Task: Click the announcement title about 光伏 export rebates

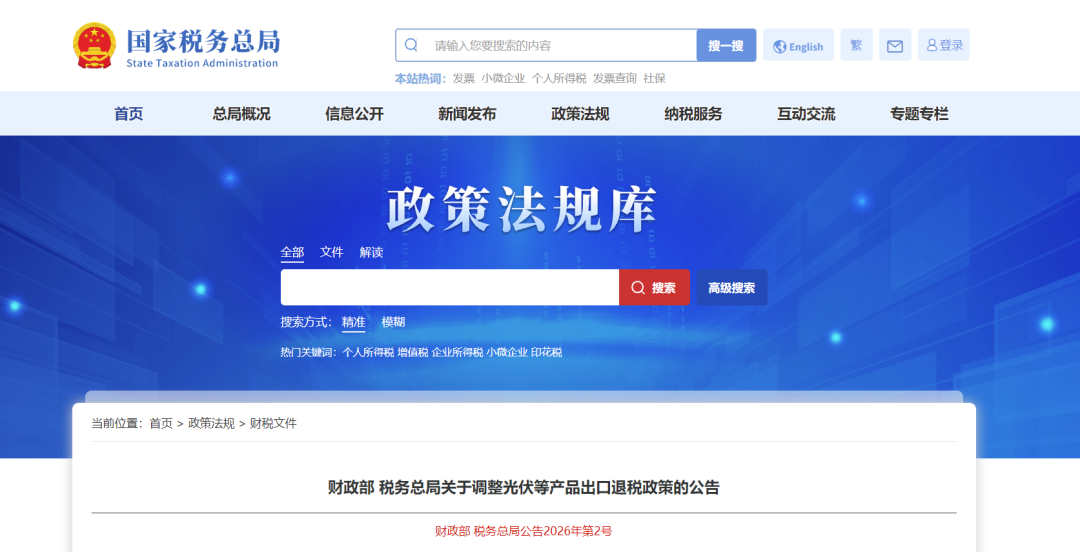Action: pyautogui.click(x=523, y=488)
